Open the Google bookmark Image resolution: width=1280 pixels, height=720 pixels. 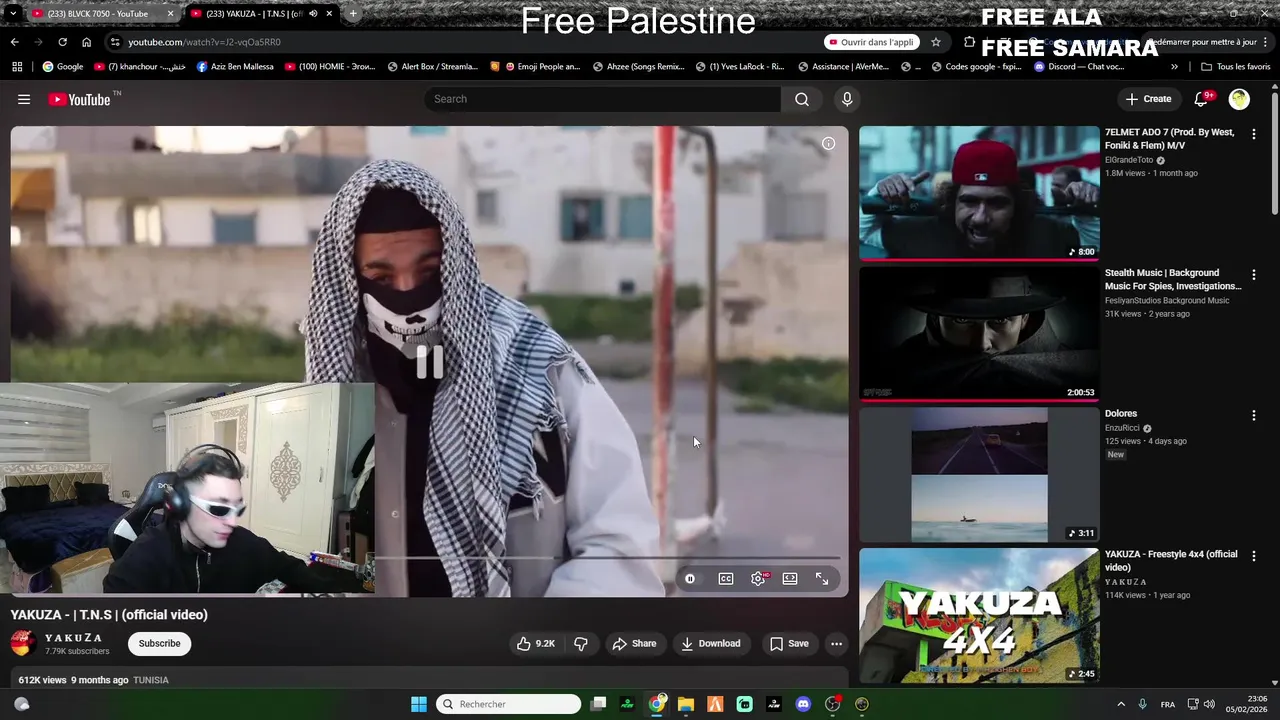62,67
